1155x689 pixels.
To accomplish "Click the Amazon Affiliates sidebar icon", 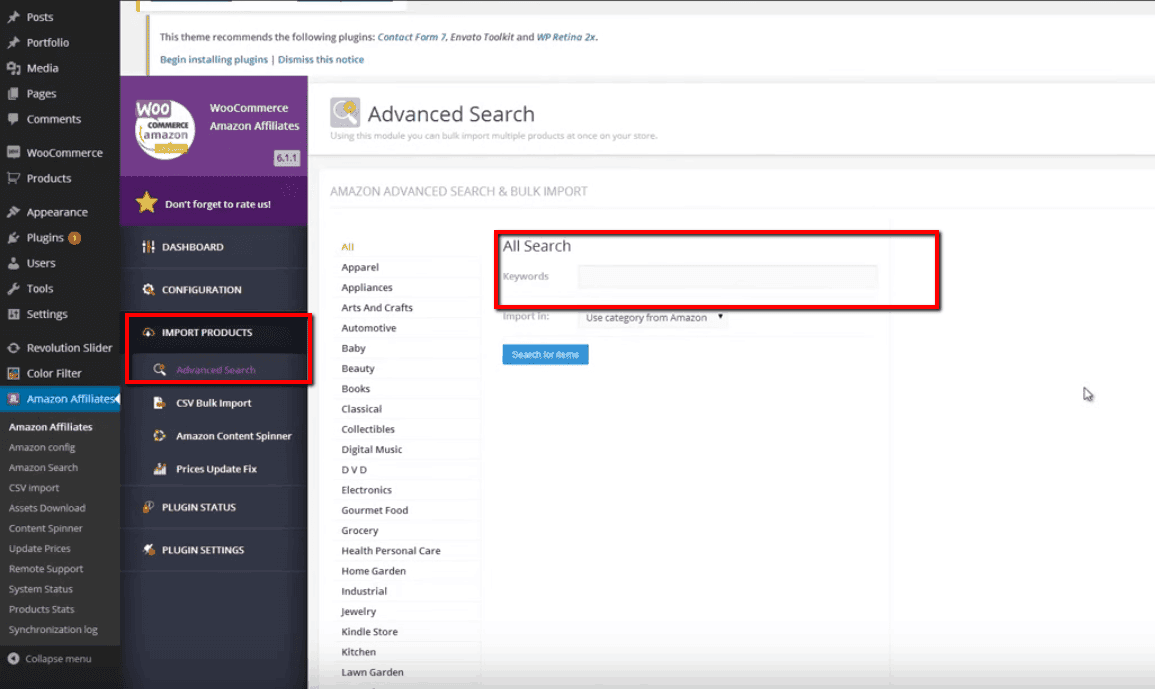I will (13, 399).
